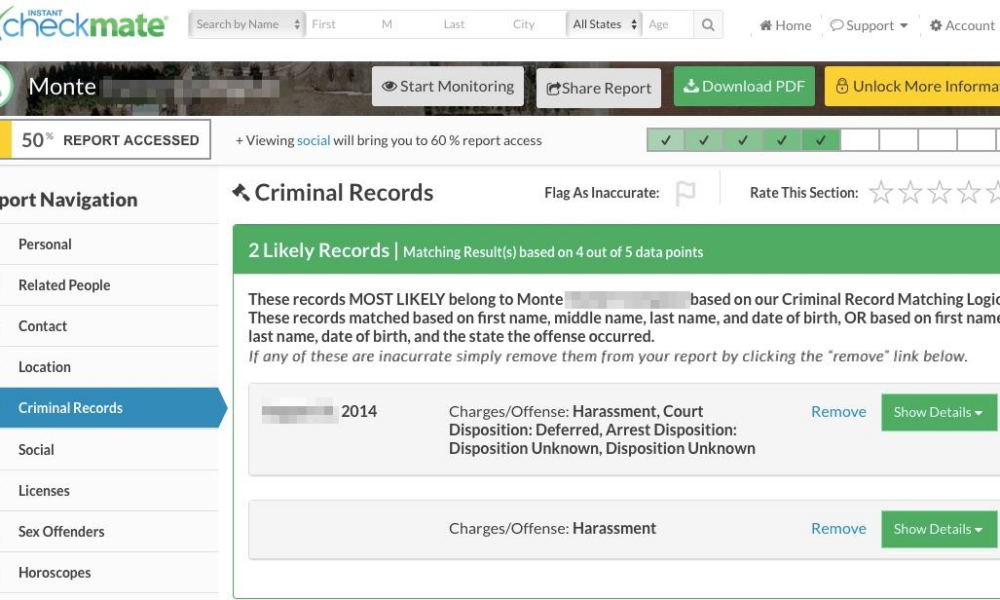
Task: Show details for the second harassment record
Action: (938, 529)
